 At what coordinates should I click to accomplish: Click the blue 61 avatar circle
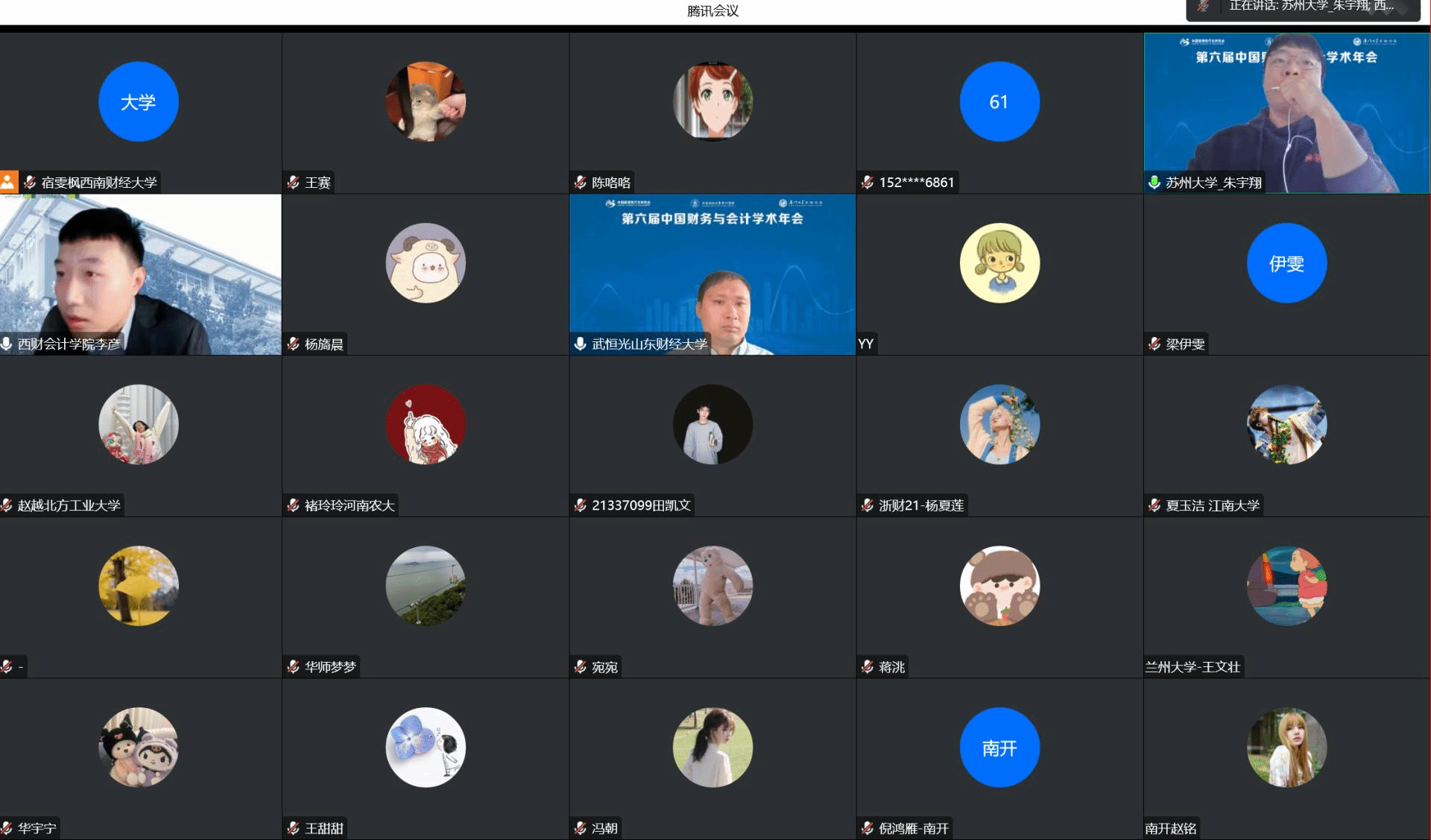click(999, 101)
